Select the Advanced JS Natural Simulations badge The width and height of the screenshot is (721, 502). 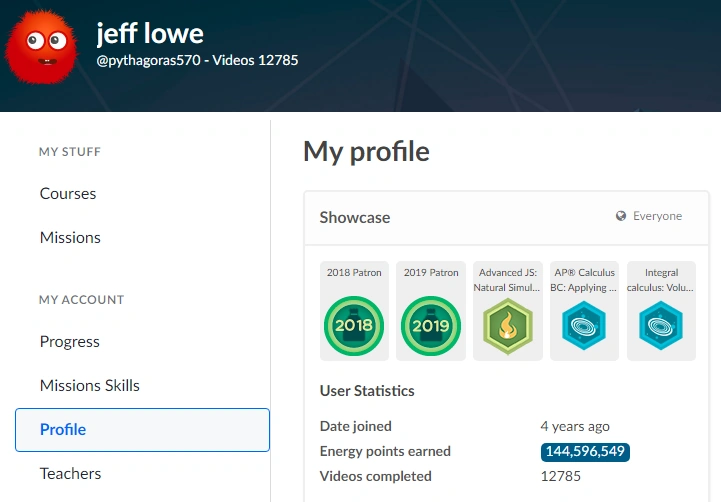pyautogui.click(x=507, y=325)
